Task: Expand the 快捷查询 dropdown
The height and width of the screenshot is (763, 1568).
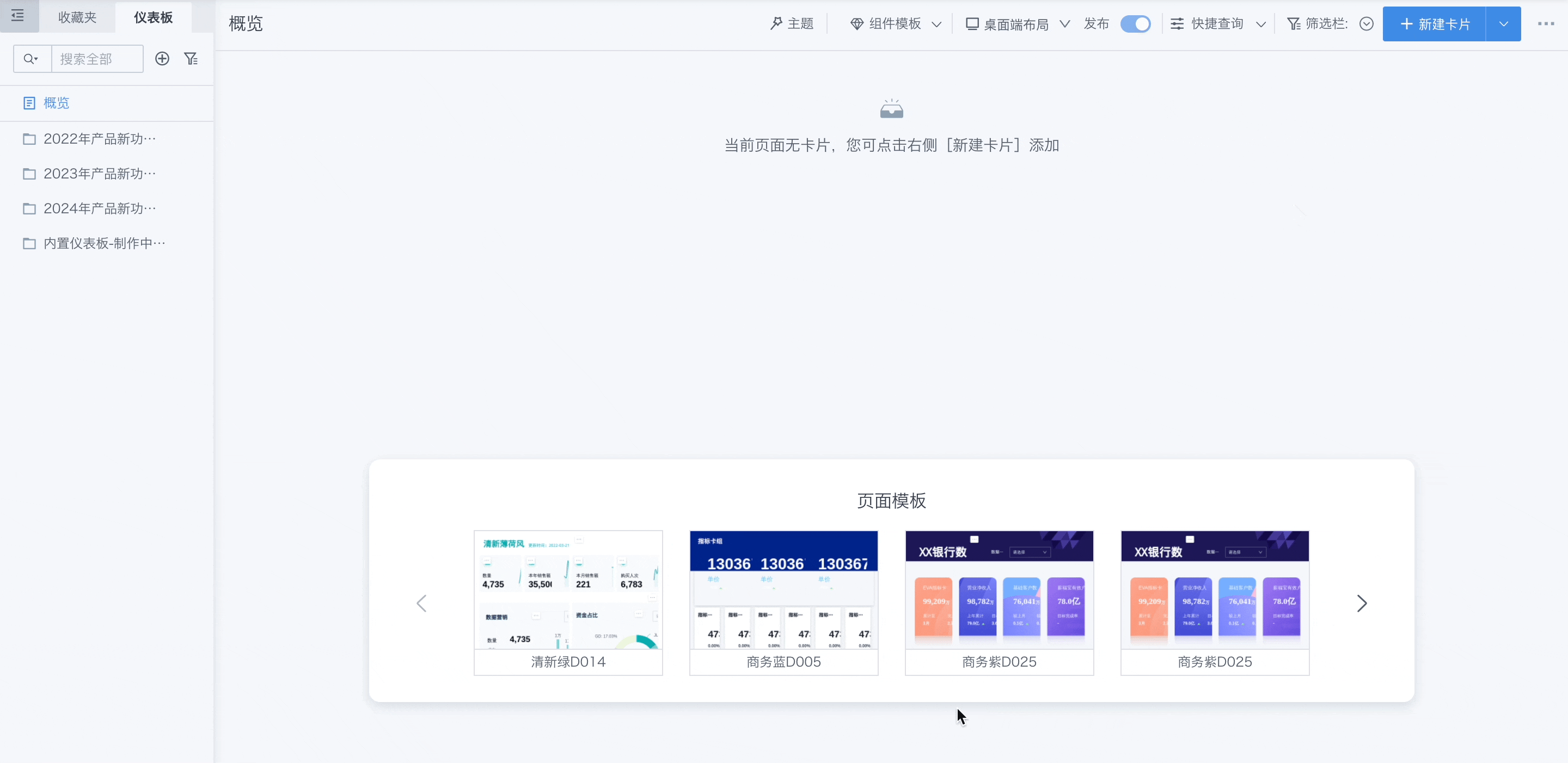Action: point(1217,24)
